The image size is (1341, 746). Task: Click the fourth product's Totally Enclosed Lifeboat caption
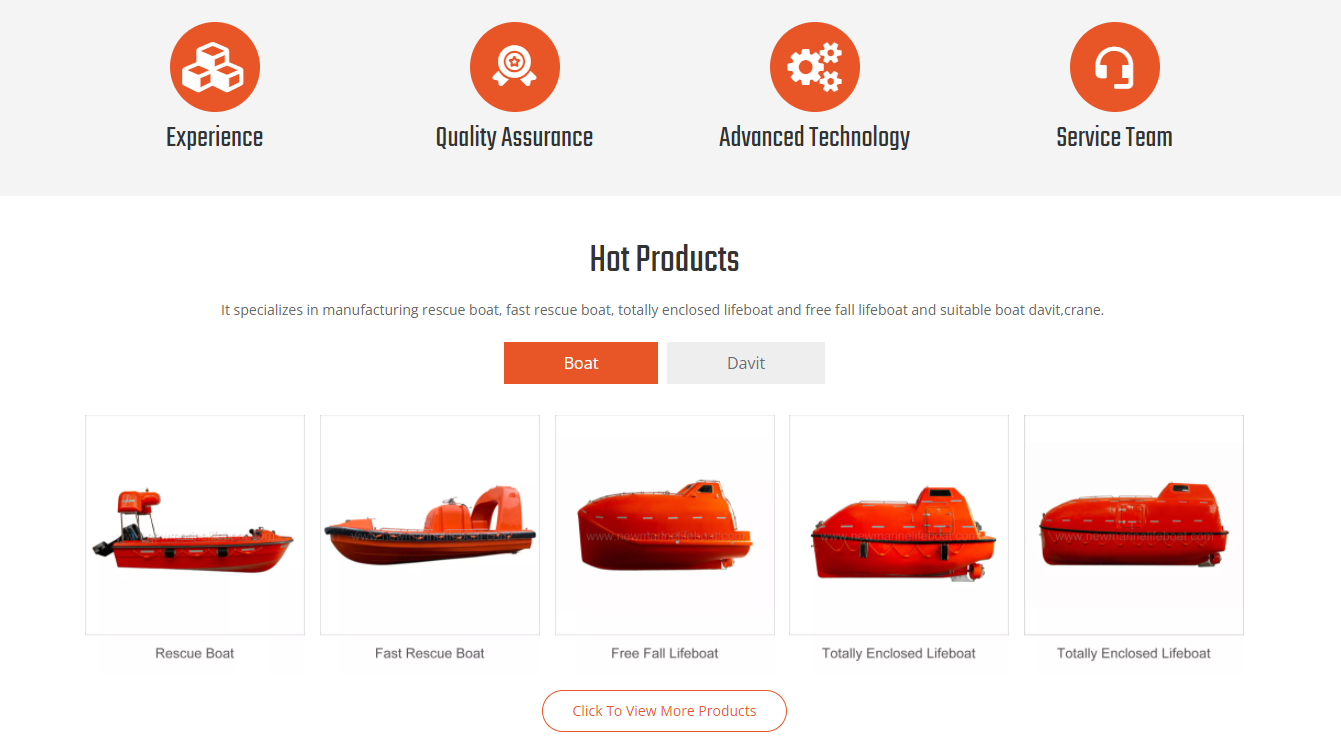[x=899, y=653]
